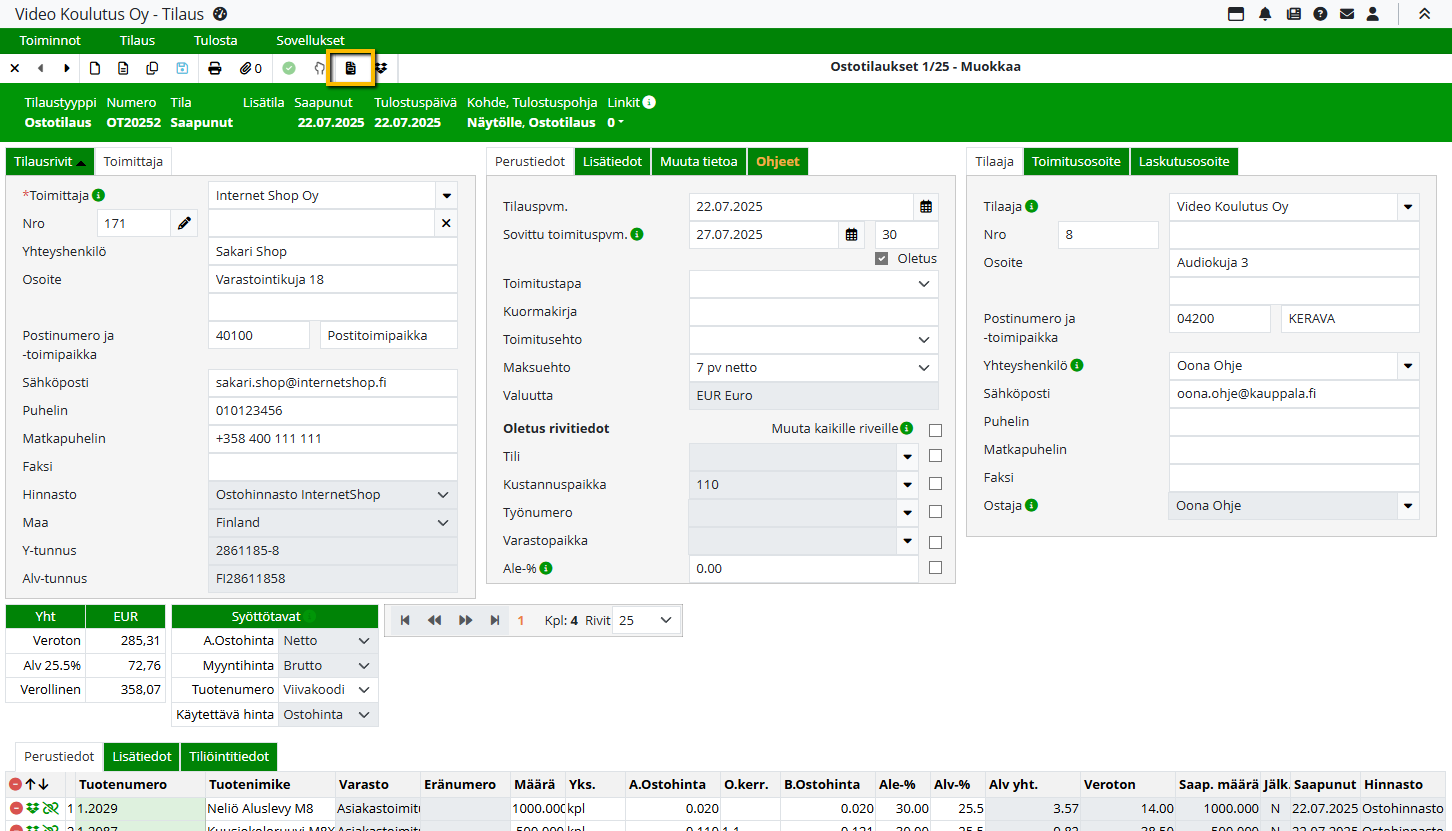Open notifications with the bell icon
The image size is (1452, 831).
(x=1265, y=14)
